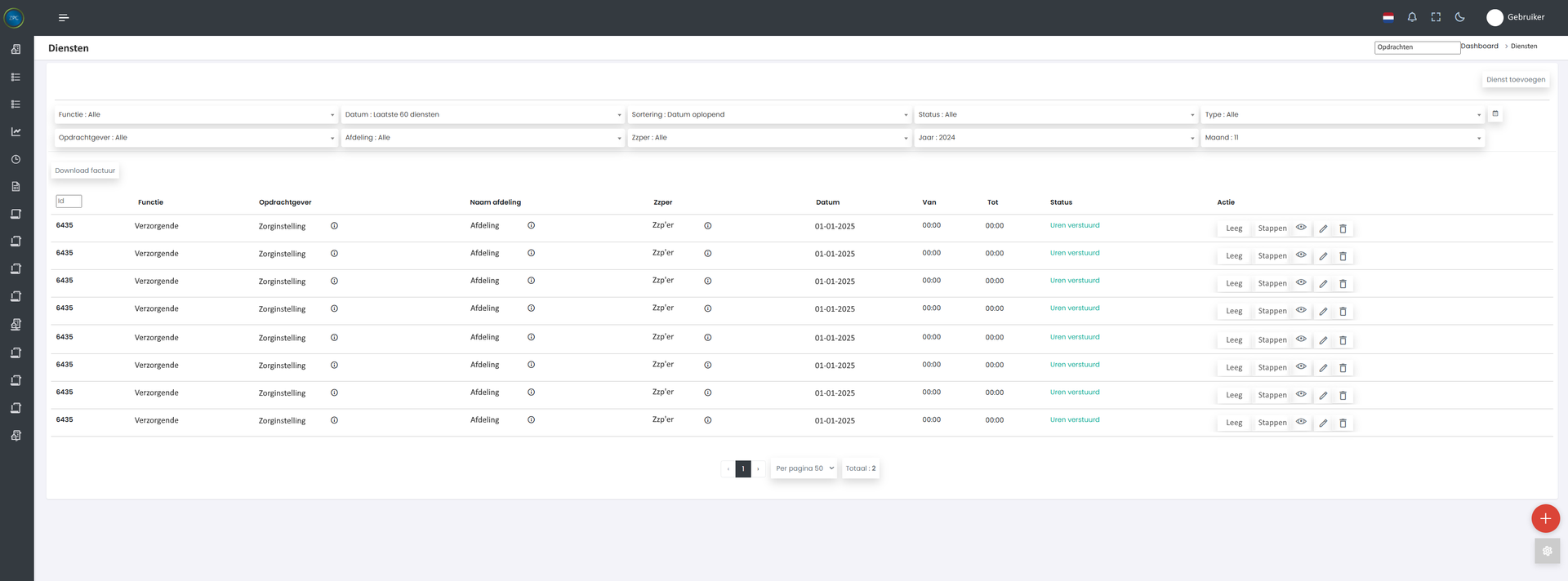Click the Dutch flag language icon
This screenshot has height=581, width=1568.
click(1388, 17)
